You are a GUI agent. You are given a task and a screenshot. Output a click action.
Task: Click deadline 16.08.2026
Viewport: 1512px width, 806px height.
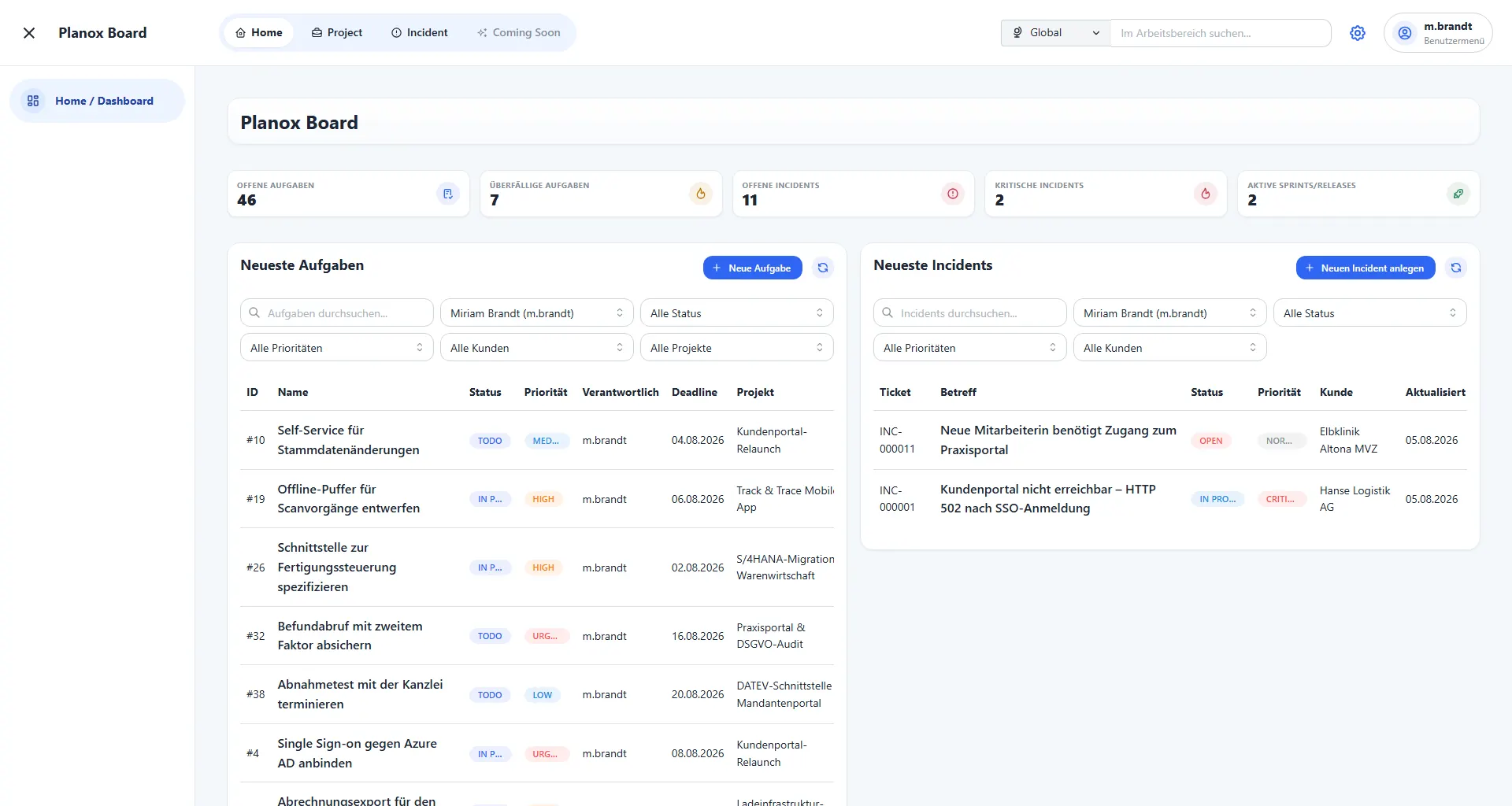[x=698, y=636]
